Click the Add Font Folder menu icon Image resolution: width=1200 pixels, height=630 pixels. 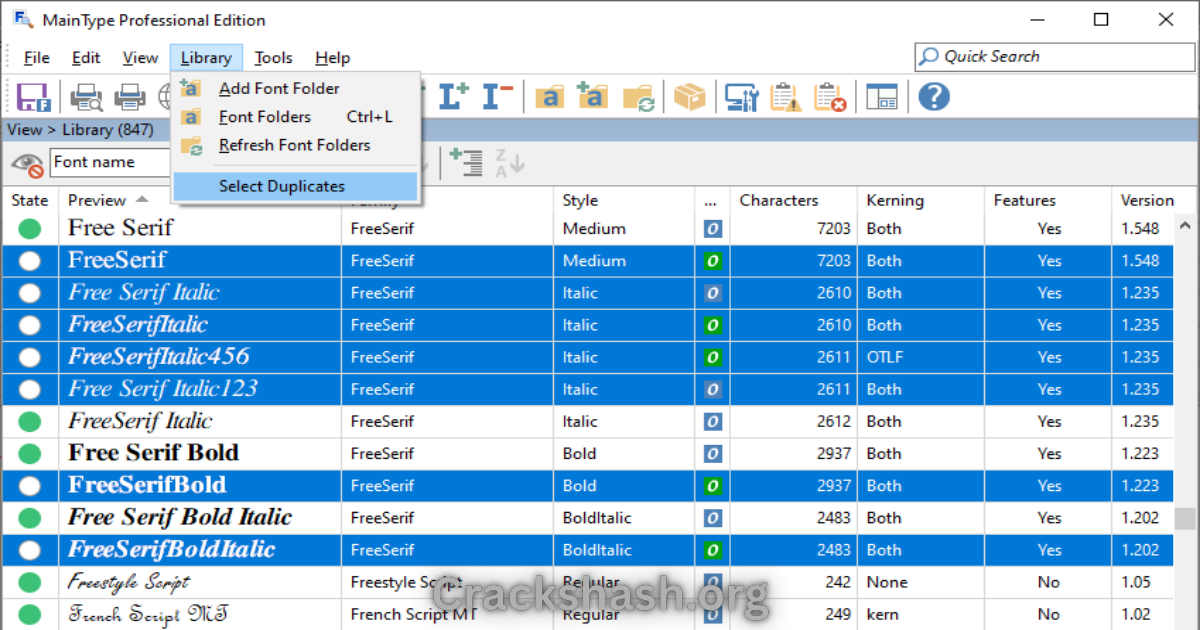pos(191,88)
